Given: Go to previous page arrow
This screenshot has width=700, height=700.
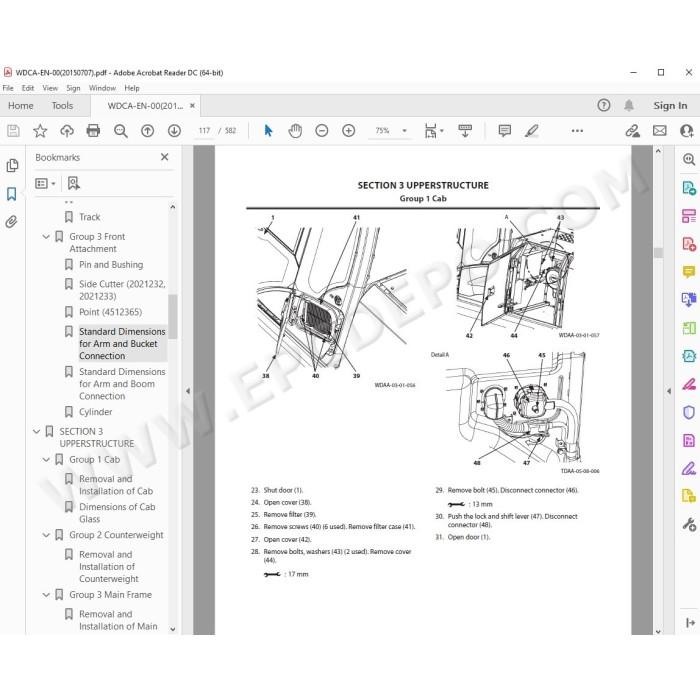Looking at the screenshot, I should pyautogui.click(x=147, y=131).
